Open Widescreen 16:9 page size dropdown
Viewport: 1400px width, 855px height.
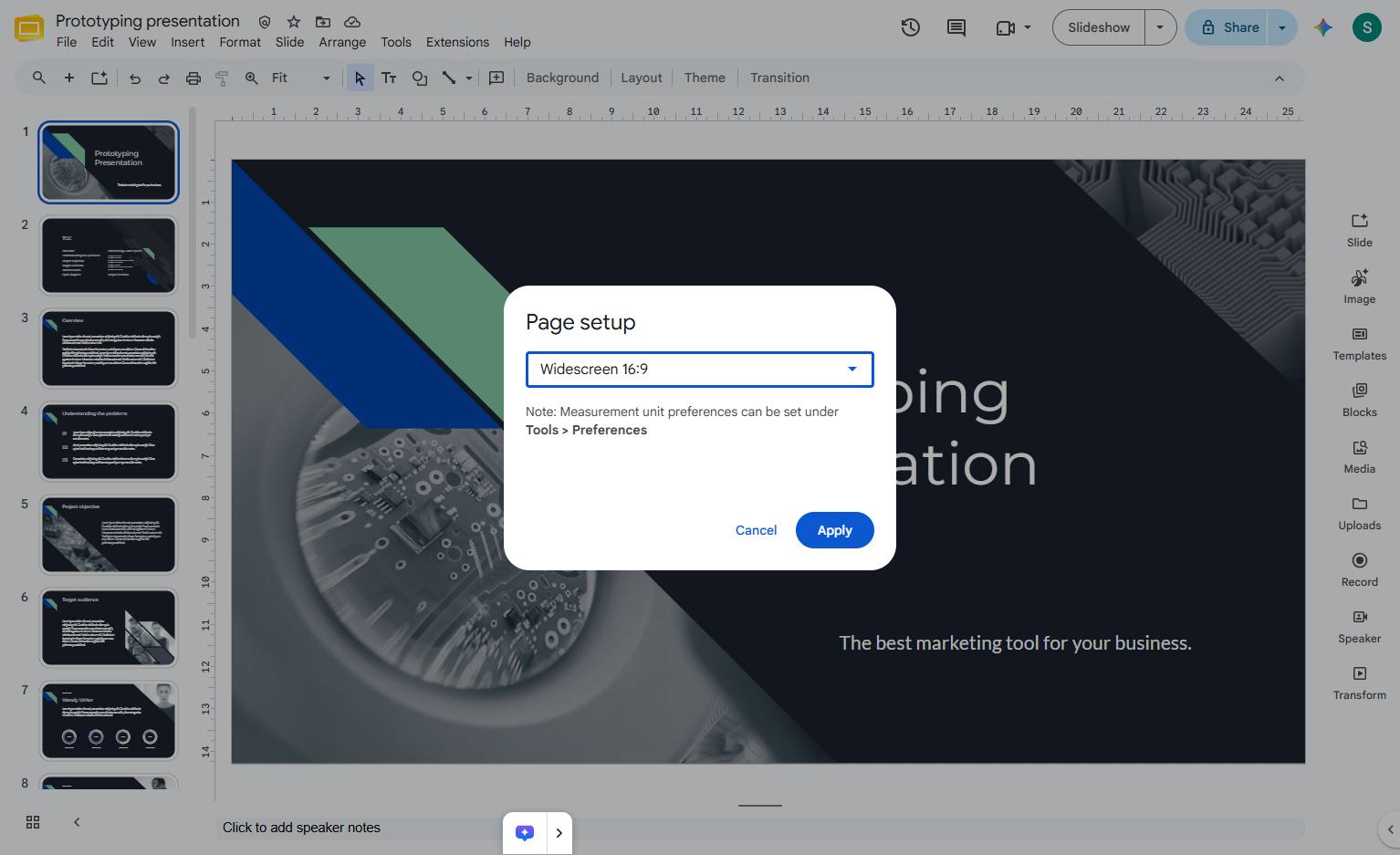pyautogui.click(x=700, y=370)
